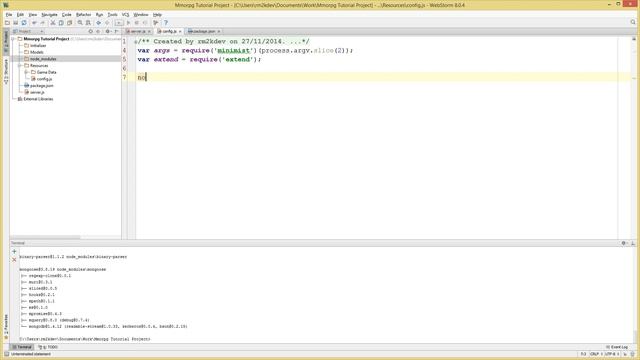This screenshot has width=640, height=360.
Task: Click the Back navigation arrow icon
Action: [x=98, y=23]
